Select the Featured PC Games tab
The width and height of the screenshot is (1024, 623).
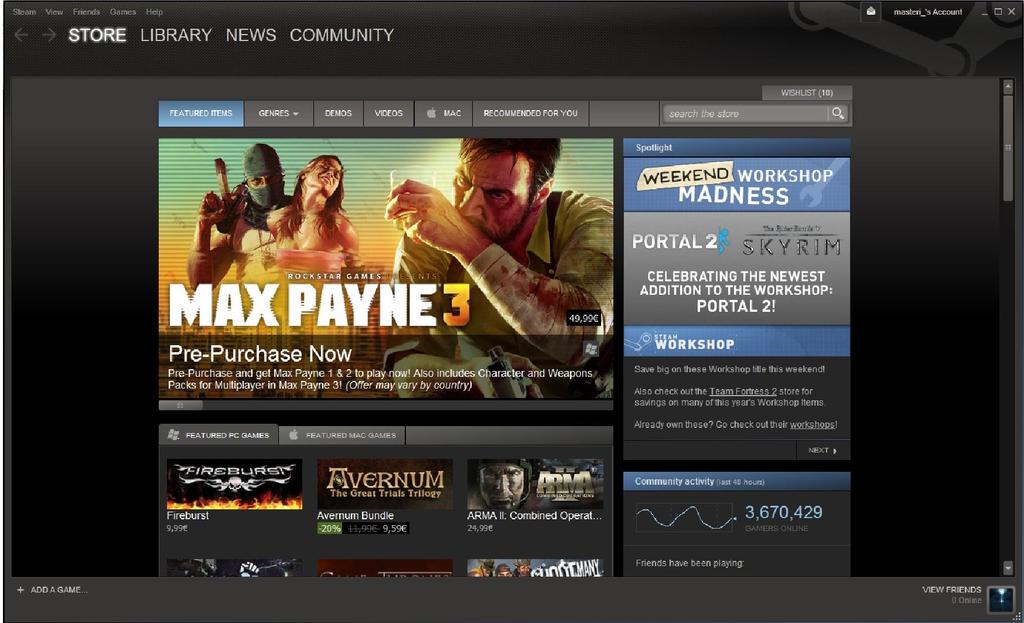219,435
